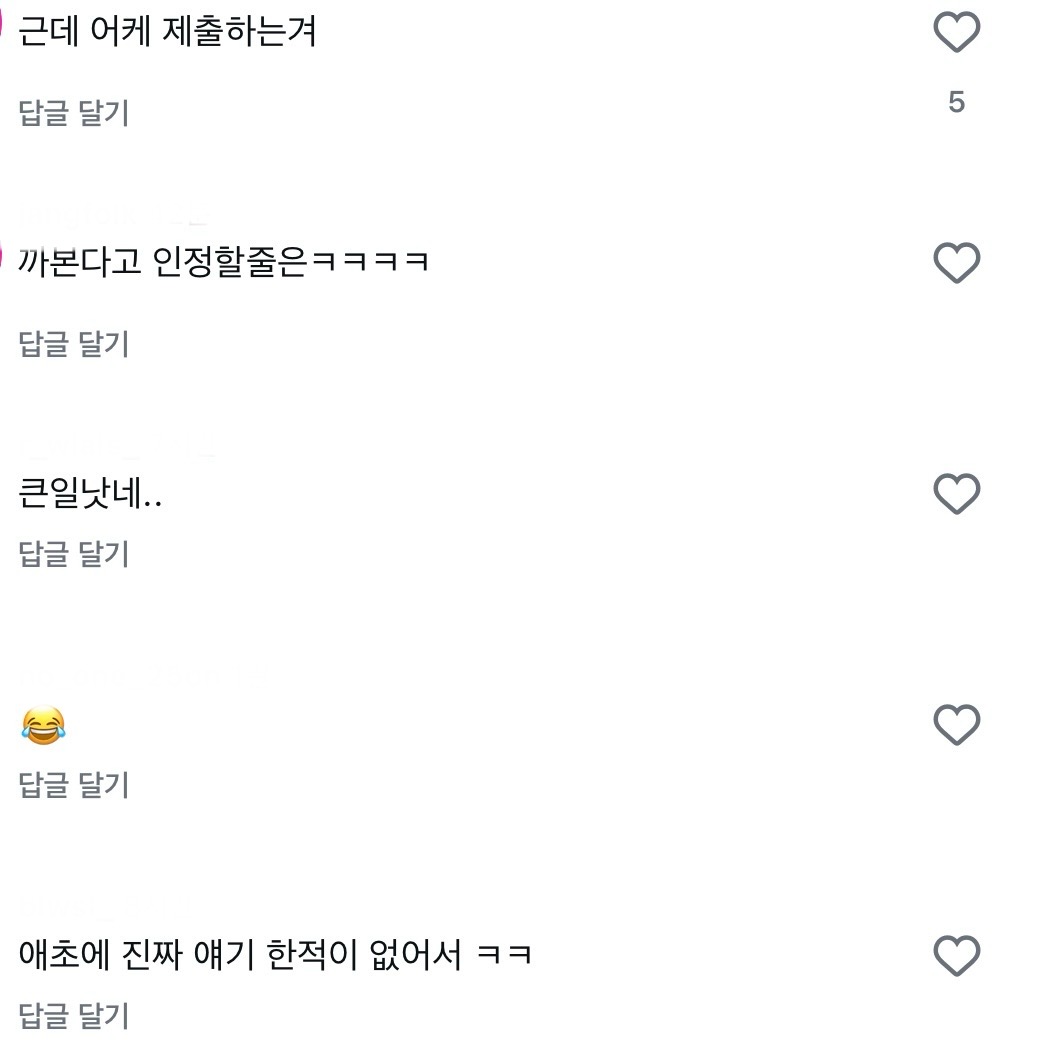Open 답글 달기 under '애초에 진짜 얘기' comment
The image size is (1040, 1048).
coord(74,1016)
